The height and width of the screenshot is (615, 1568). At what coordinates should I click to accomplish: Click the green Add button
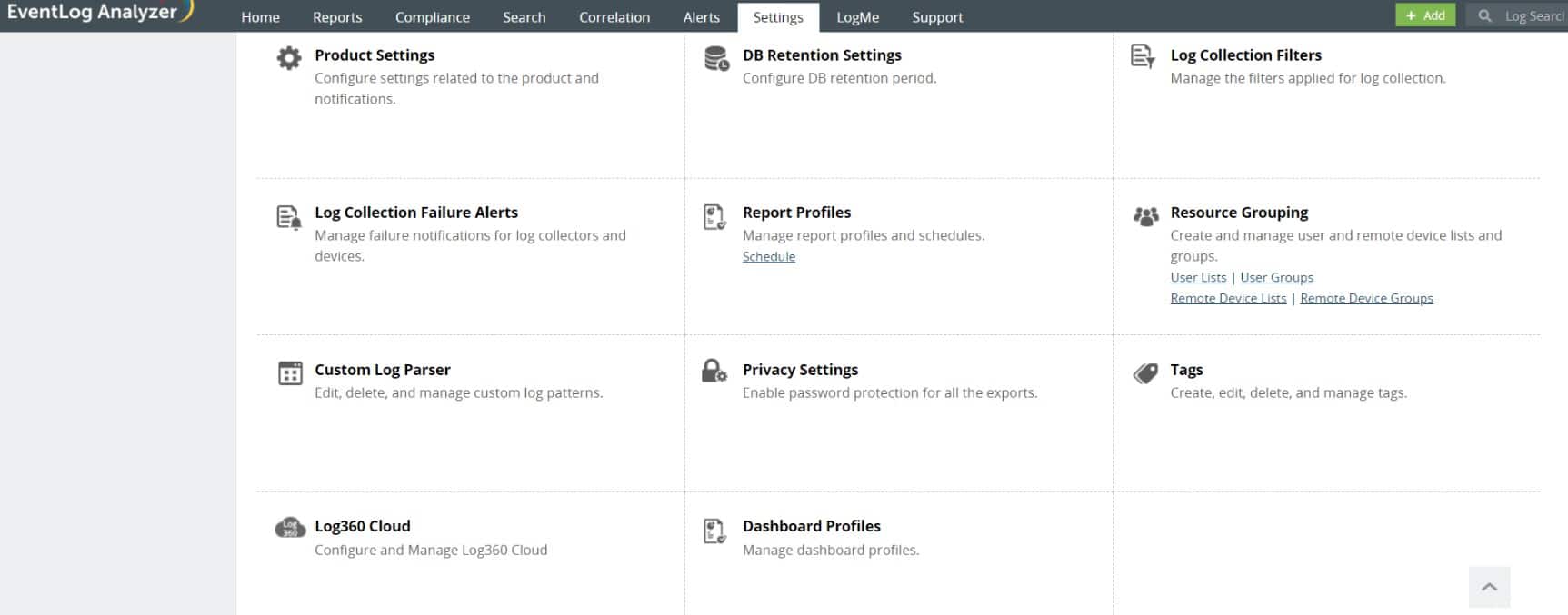tap(1425, 15)
